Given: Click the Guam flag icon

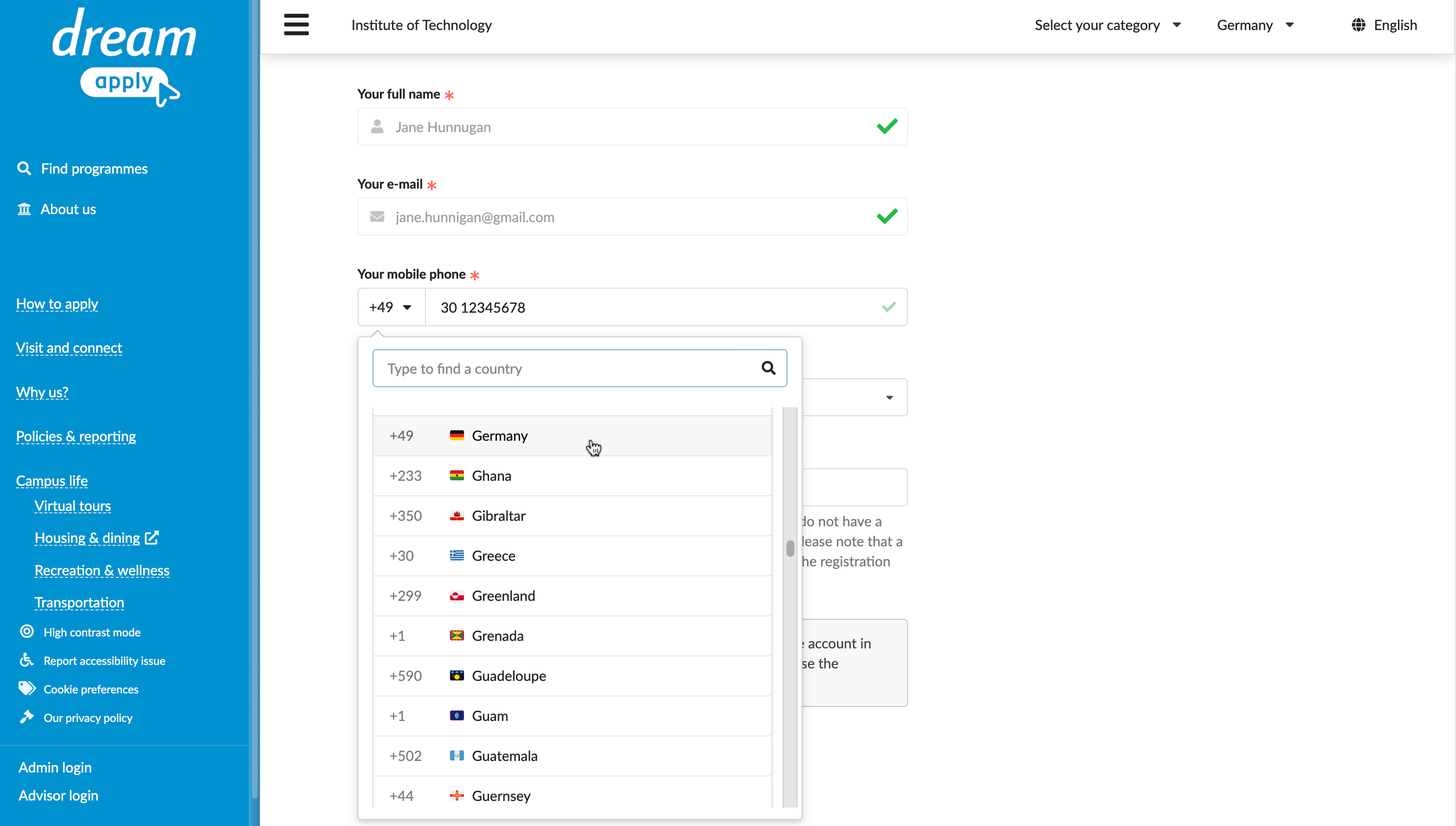Looking at the screenshot, I should (456, 715).
